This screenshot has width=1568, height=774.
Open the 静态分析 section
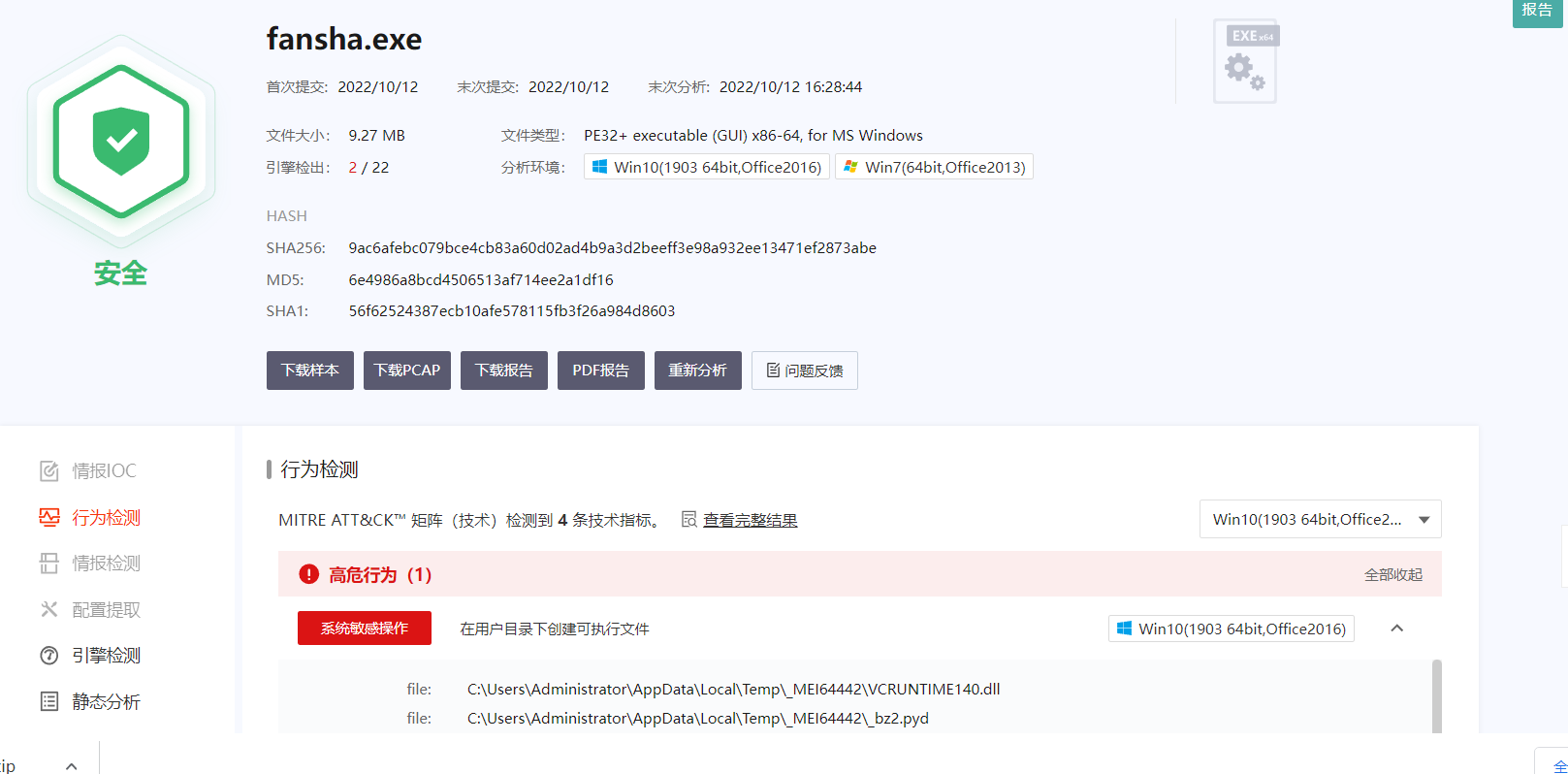[x=106, y=701]
